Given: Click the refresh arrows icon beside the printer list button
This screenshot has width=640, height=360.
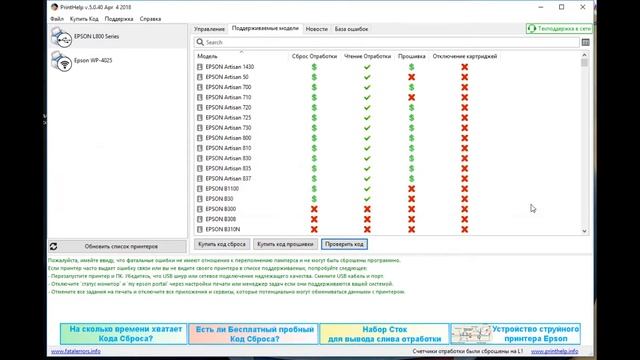Looking at the screenshot, I should coord(53,246).
